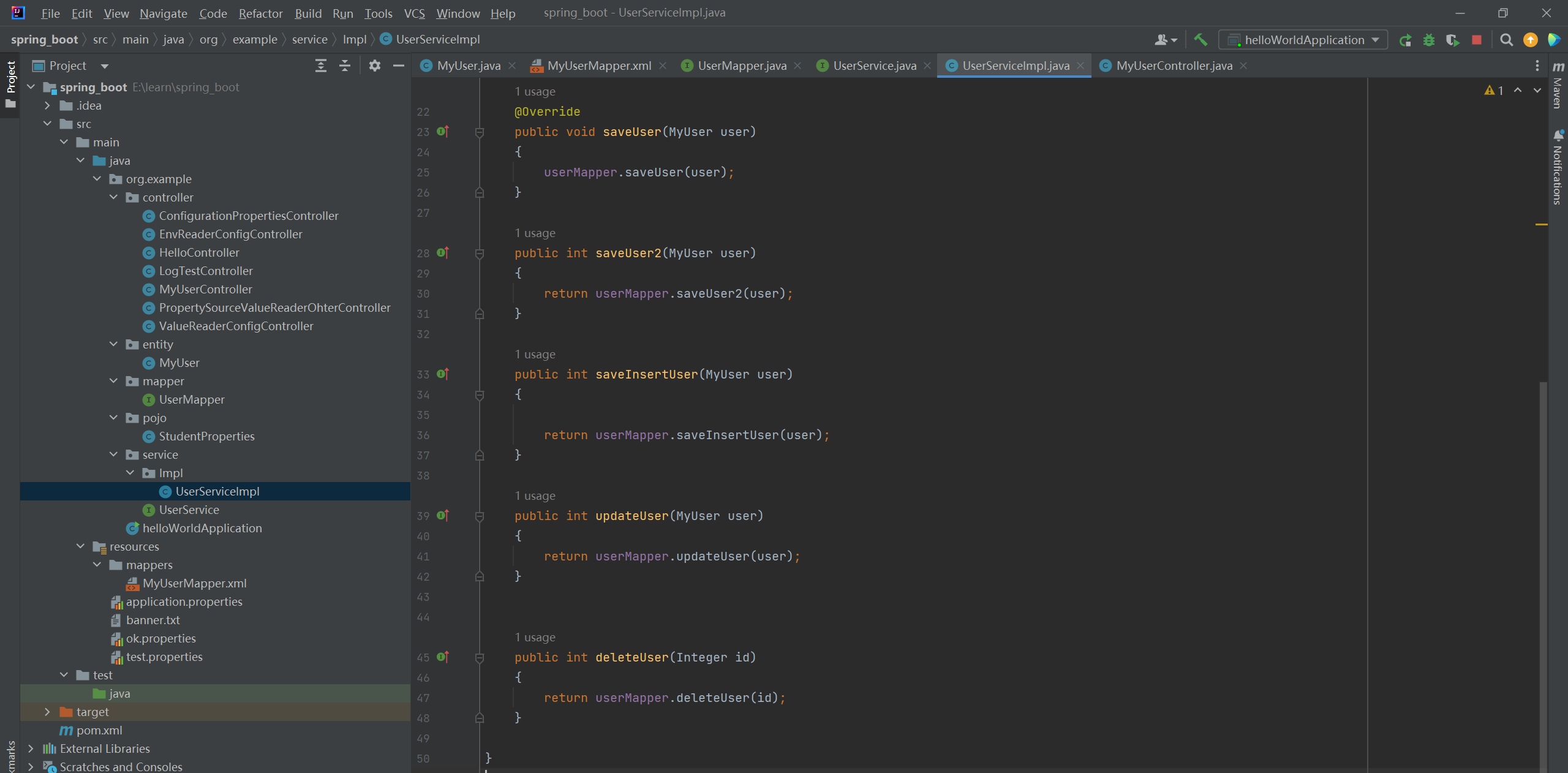Click the Build project hammer icon
Viewport: 1568px width, 773px height.
1200,40
